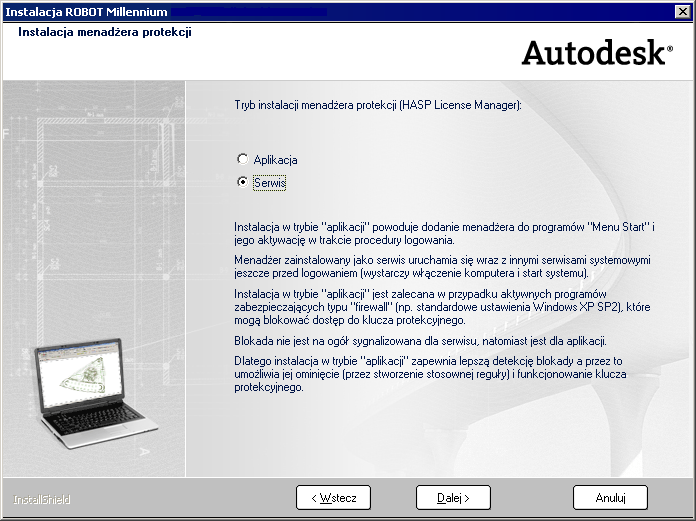Click the laptop illustration
This screenshot has width=696, height=521.
tap(95, 393)
